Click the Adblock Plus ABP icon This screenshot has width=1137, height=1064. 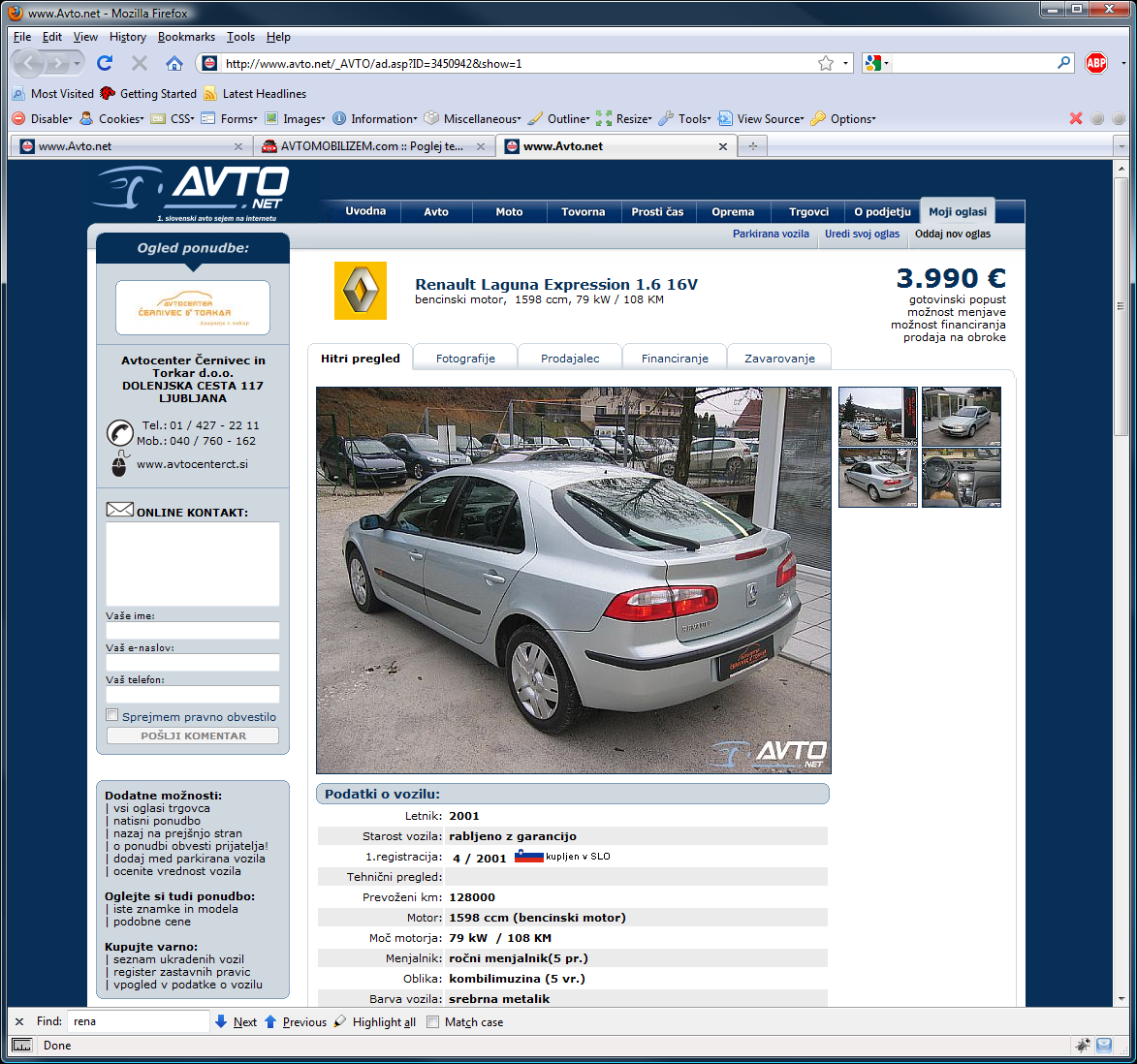pyautogui.click(x=1095, y=63)
